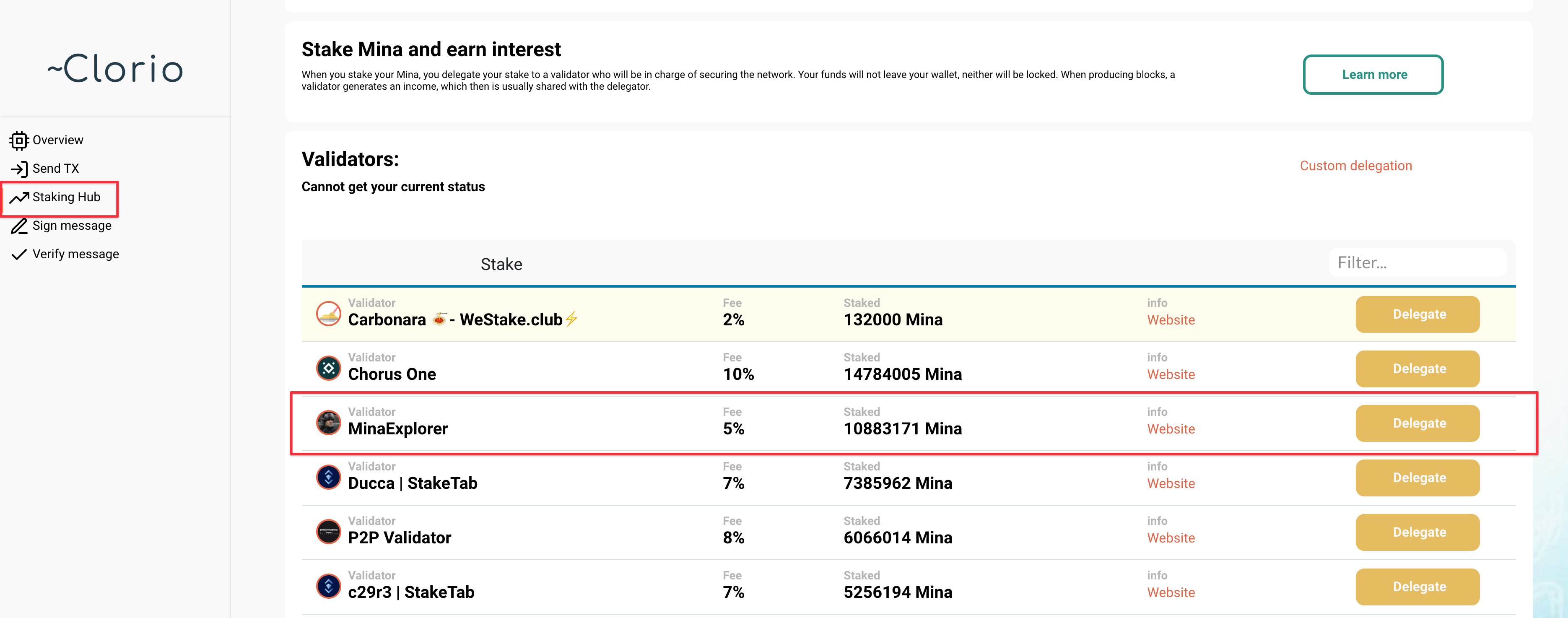Click the MinaExplorer validator name
Viewport: 1568px width, 618px height.
397,428
